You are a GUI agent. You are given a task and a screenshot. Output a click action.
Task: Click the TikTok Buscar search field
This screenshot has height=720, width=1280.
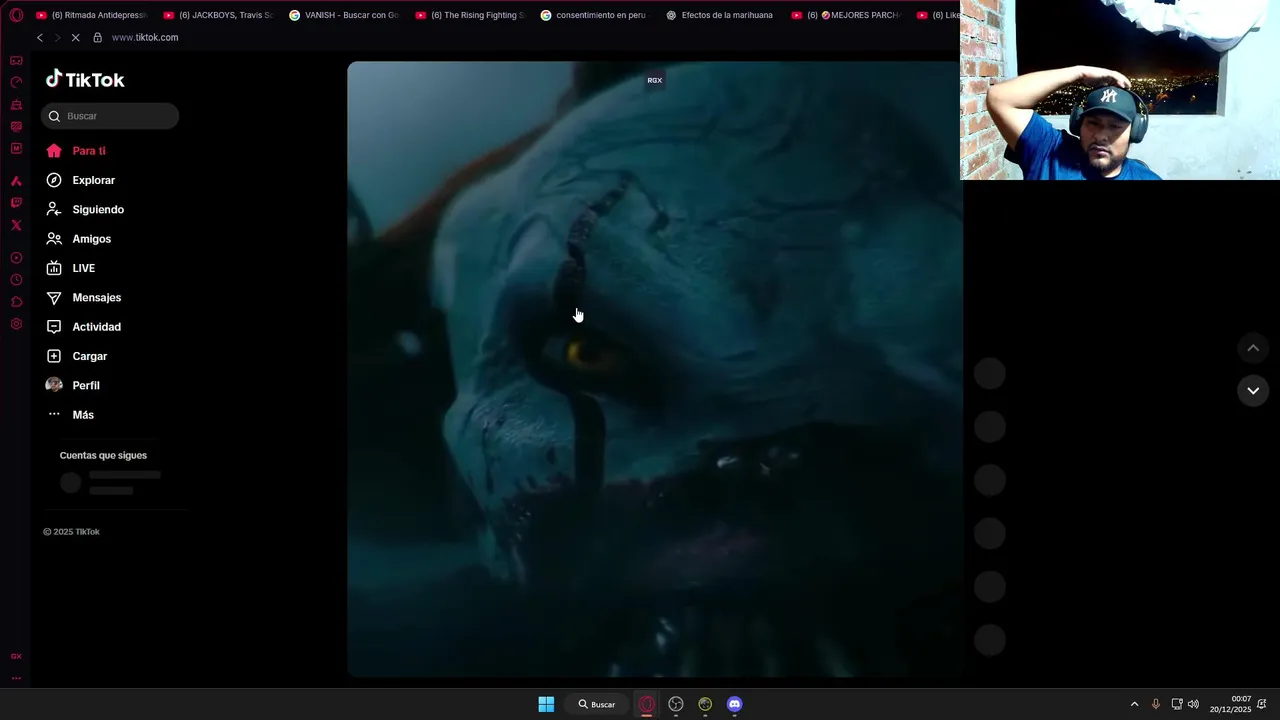(110, 116)
